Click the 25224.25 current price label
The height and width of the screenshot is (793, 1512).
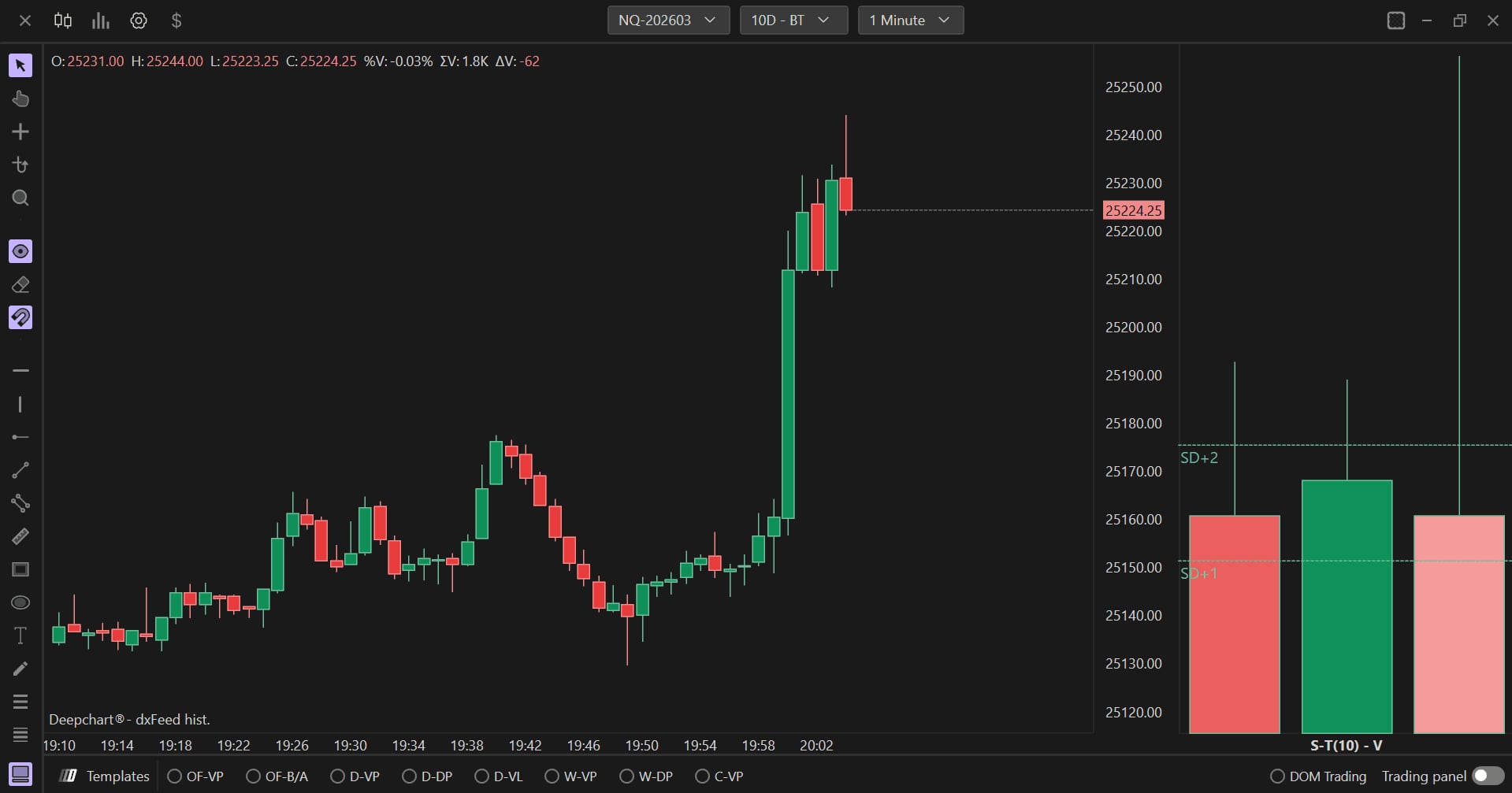[1133, 210]
